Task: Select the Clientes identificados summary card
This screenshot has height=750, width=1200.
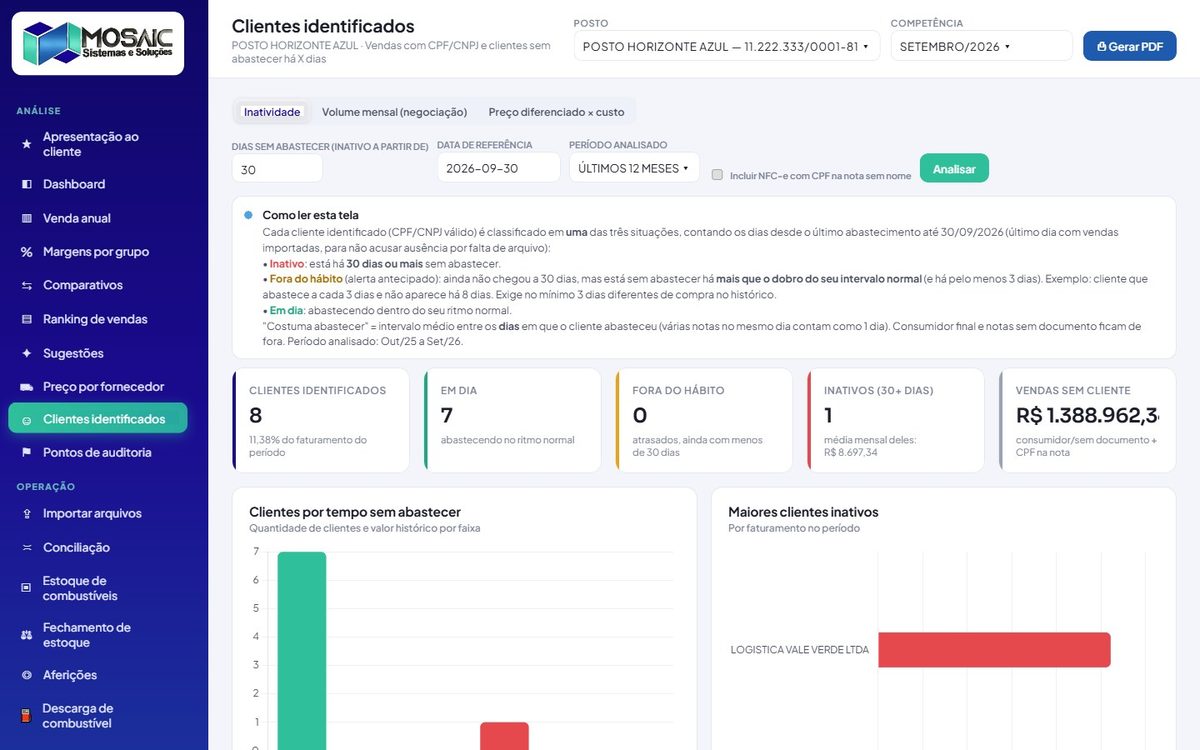Action: 321,420
